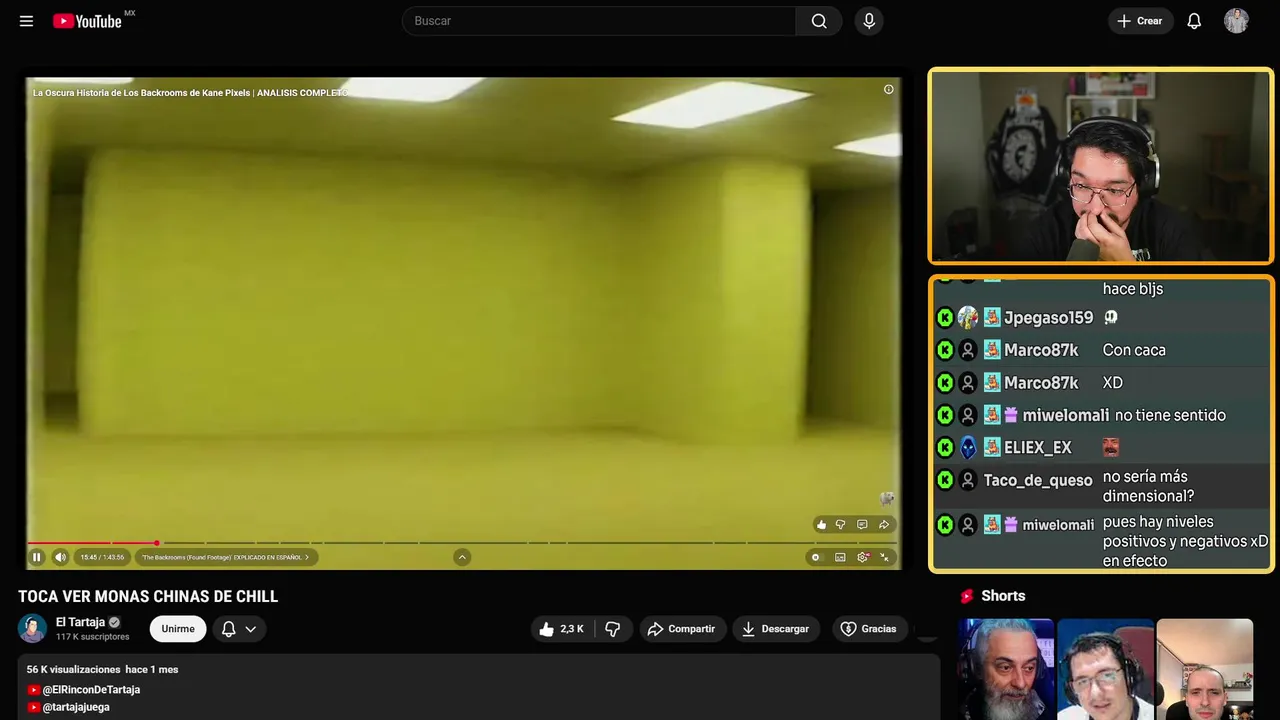This screenshot has height=720, width=1280.
Task: Expand the video description box
Action: [x=479, y=687]
